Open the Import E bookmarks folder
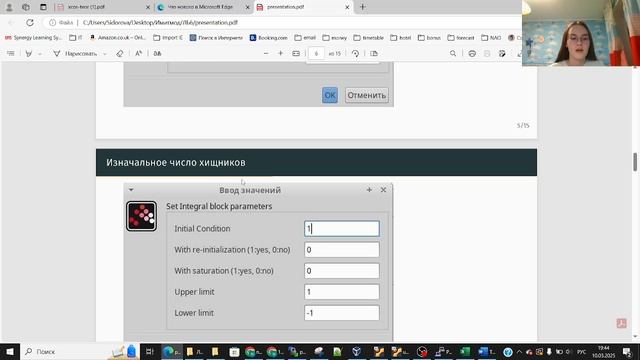This screenshot has width=640, height=360. (168, 38)
